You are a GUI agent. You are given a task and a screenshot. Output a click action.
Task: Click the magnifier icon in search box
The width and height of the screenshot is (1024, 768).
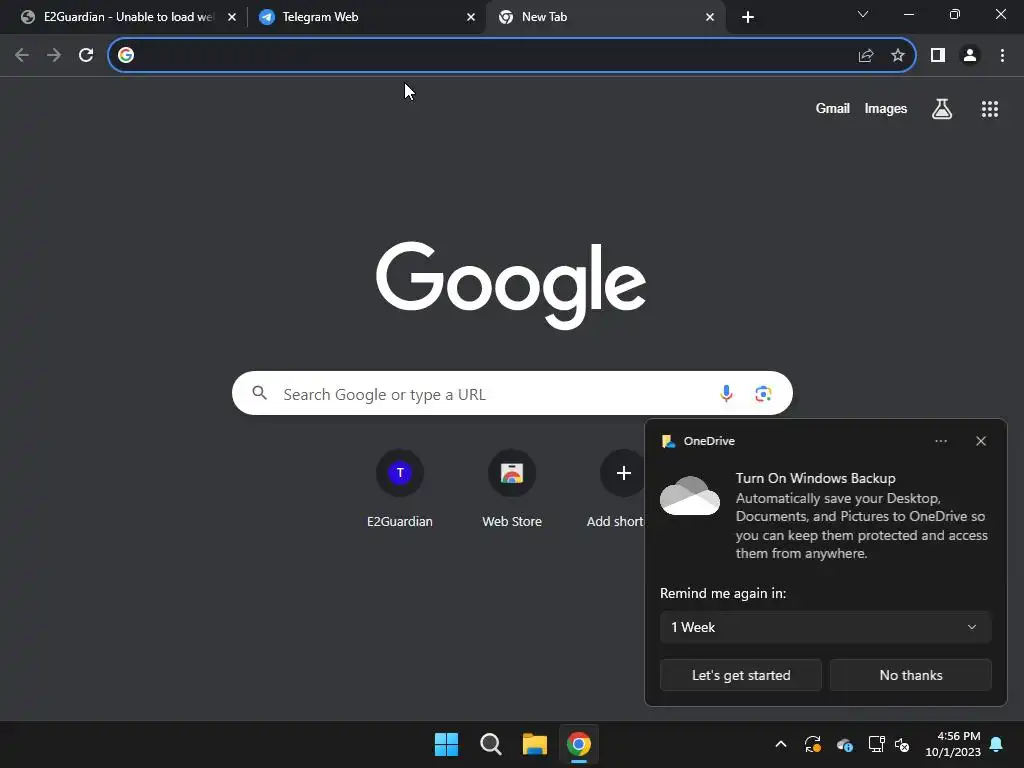(x=260, y=393)
